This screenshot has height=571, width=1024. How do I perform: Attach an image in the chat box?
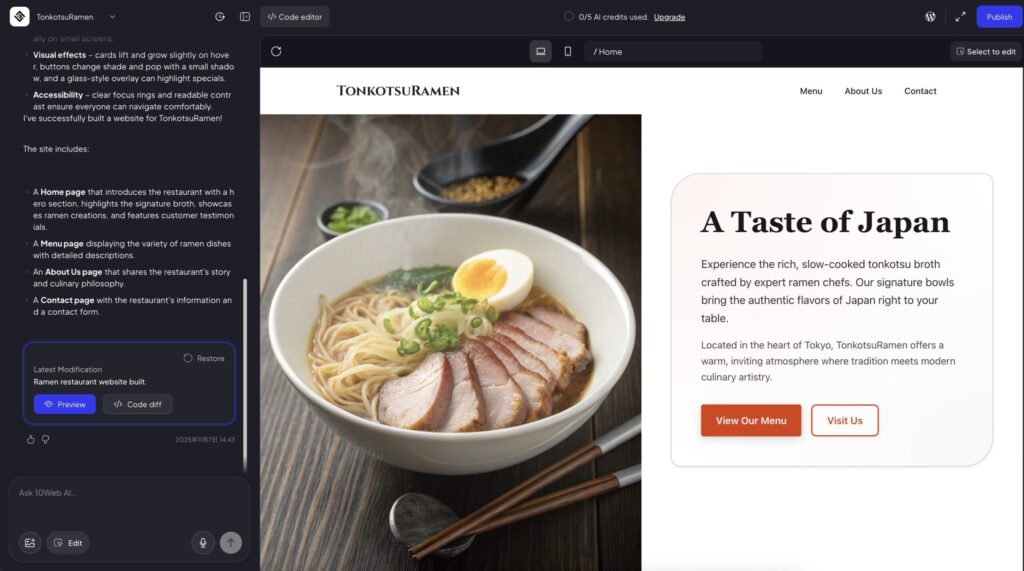point(30,543)
